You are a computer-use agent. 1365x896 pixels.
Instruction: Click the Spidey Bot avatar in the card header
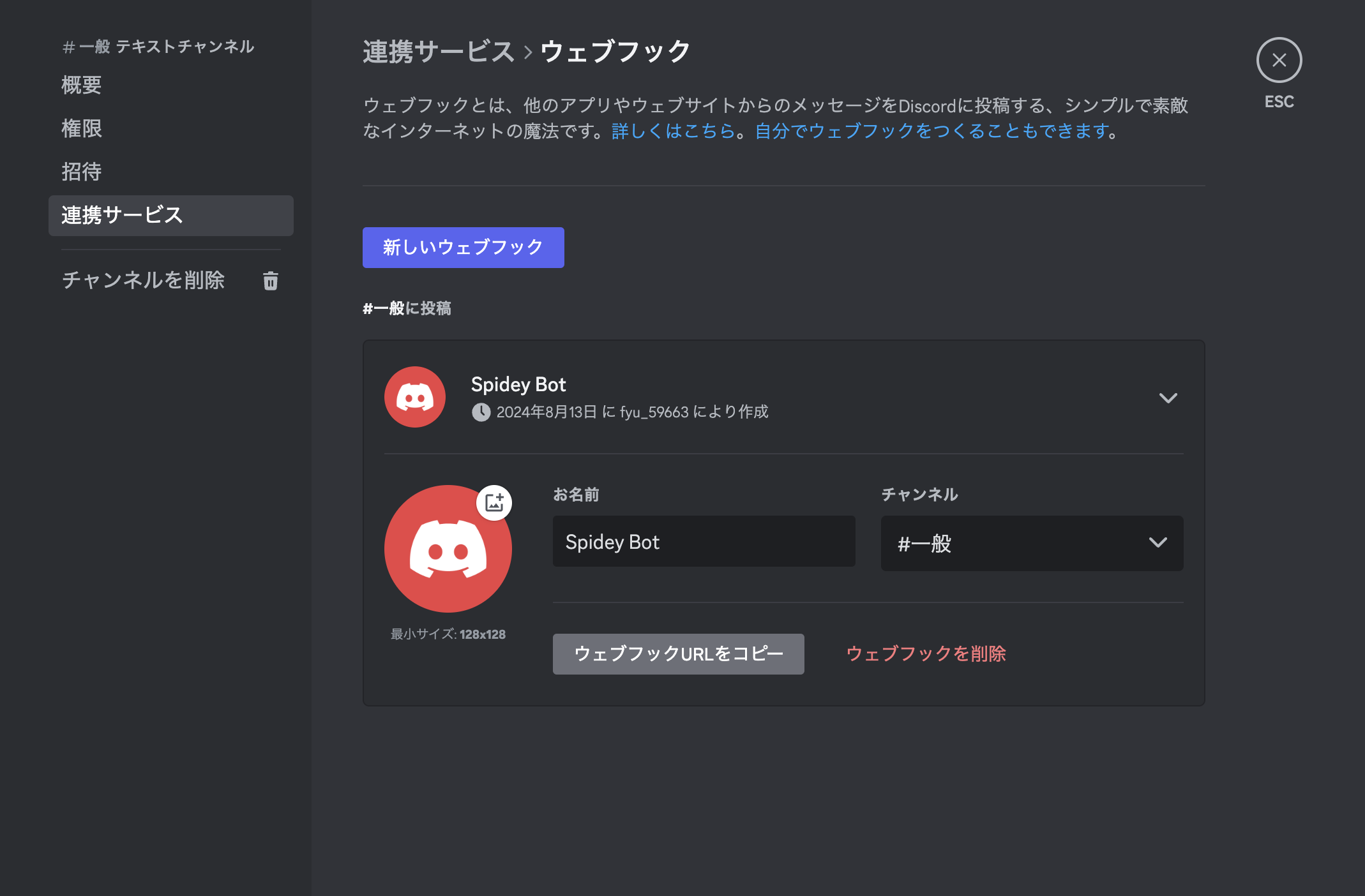[x=414, y=397]
